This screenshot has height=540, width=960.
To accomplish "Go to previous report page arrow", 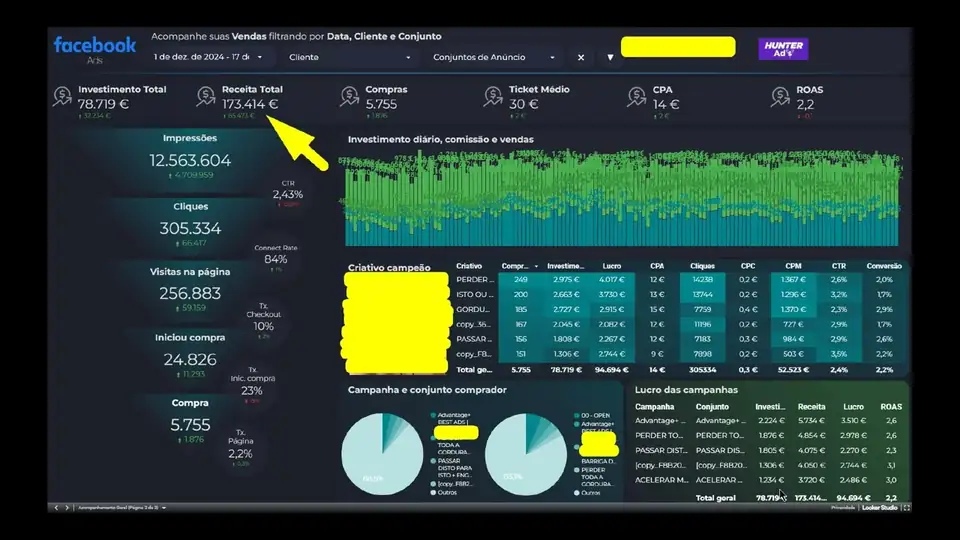I will (x=56, y=508).
